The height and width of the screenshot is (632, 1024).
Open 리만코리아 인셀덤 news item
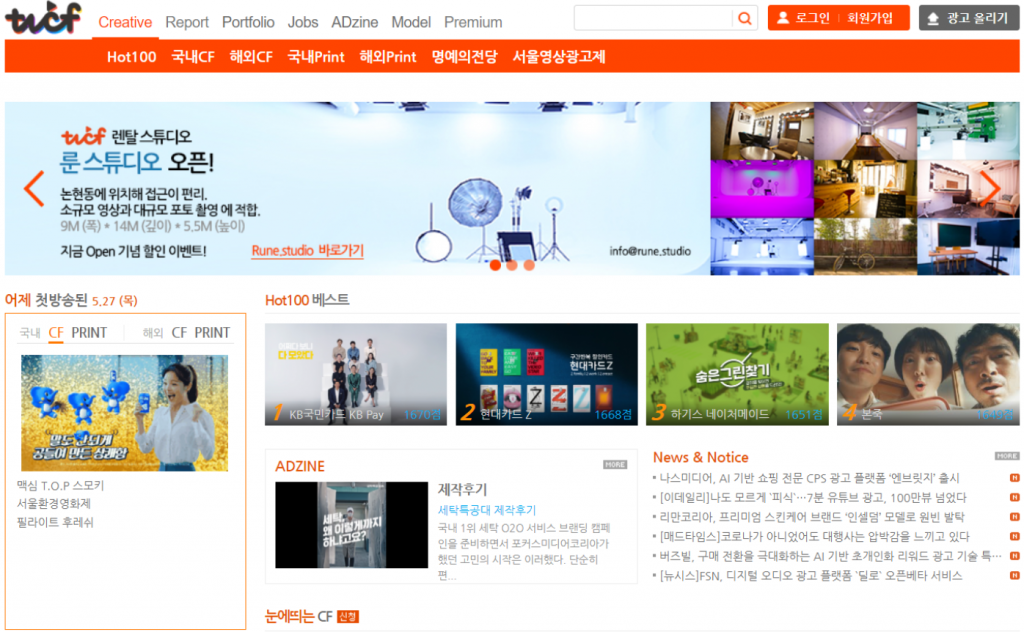[811, 517]
